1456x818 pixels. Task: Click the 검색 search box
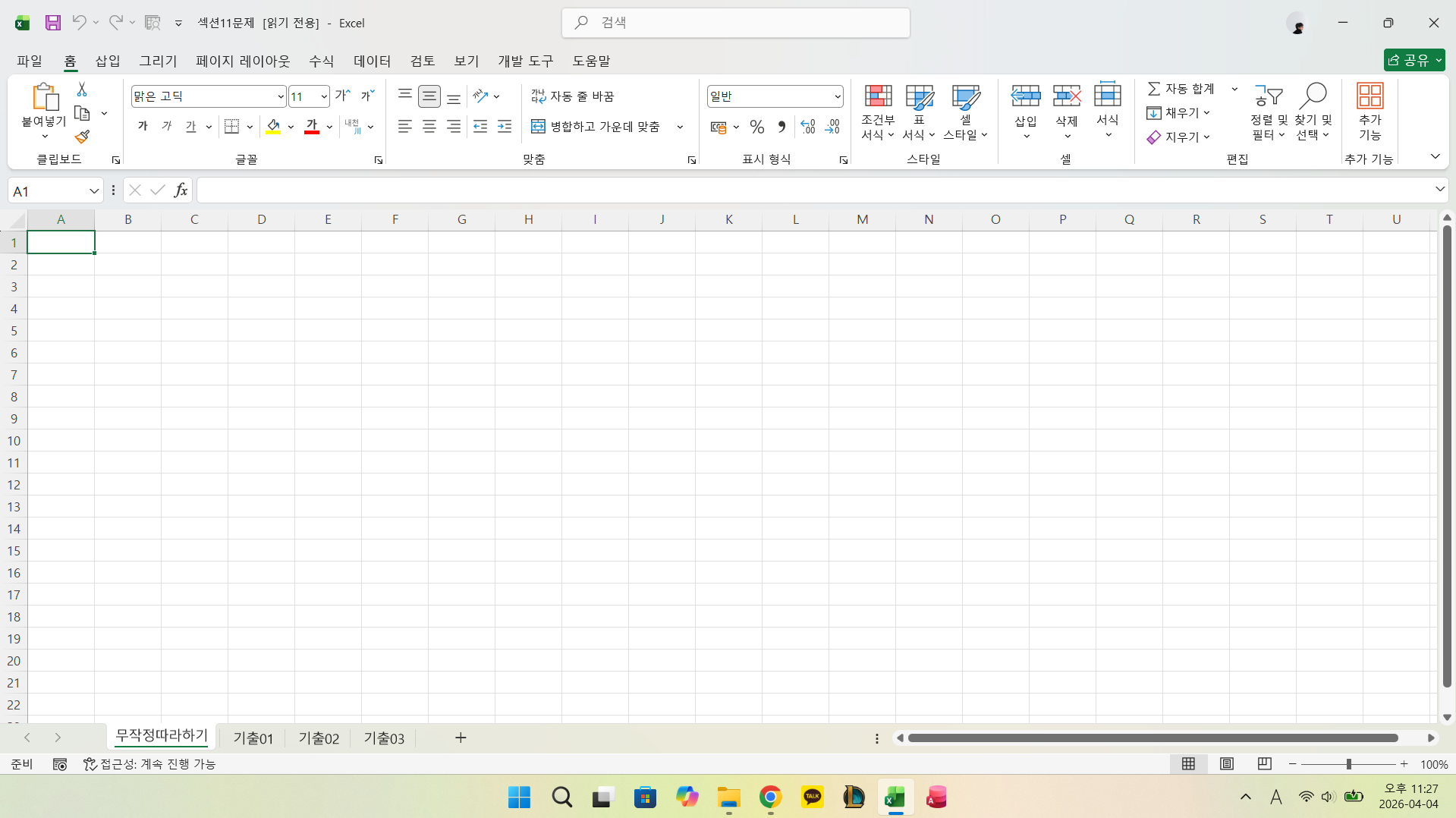pyautogui.click(x=735, y=23)
